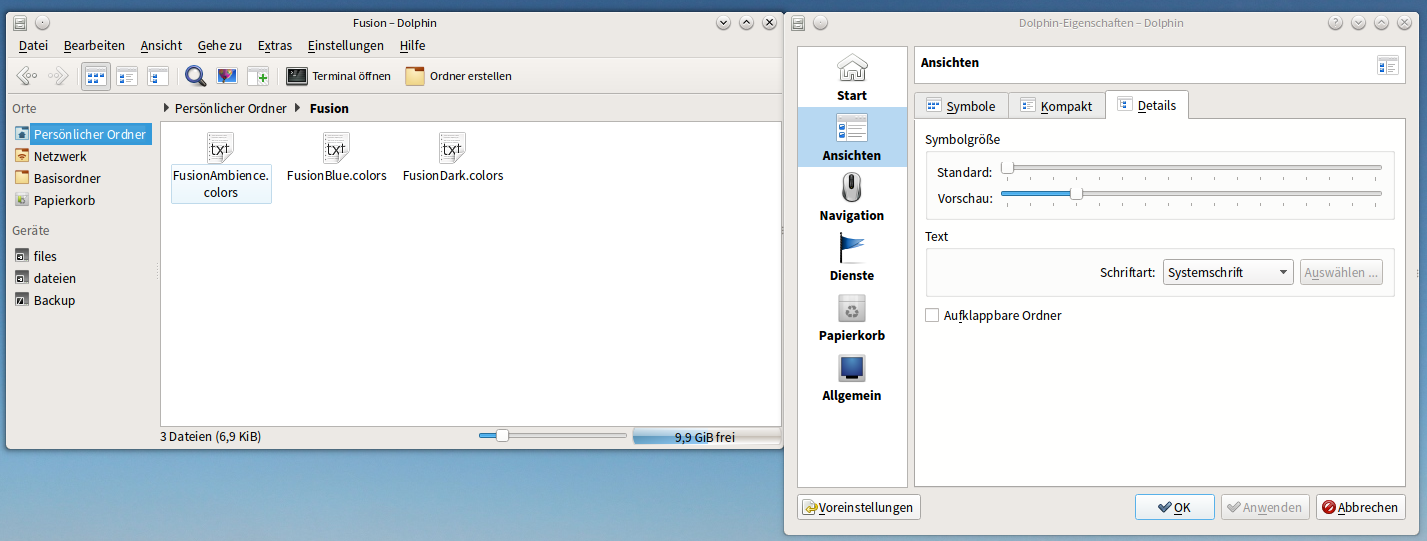Adjust the Standard icon size slider
This screenshot has height=541, width=1427.
(1192, 168)
